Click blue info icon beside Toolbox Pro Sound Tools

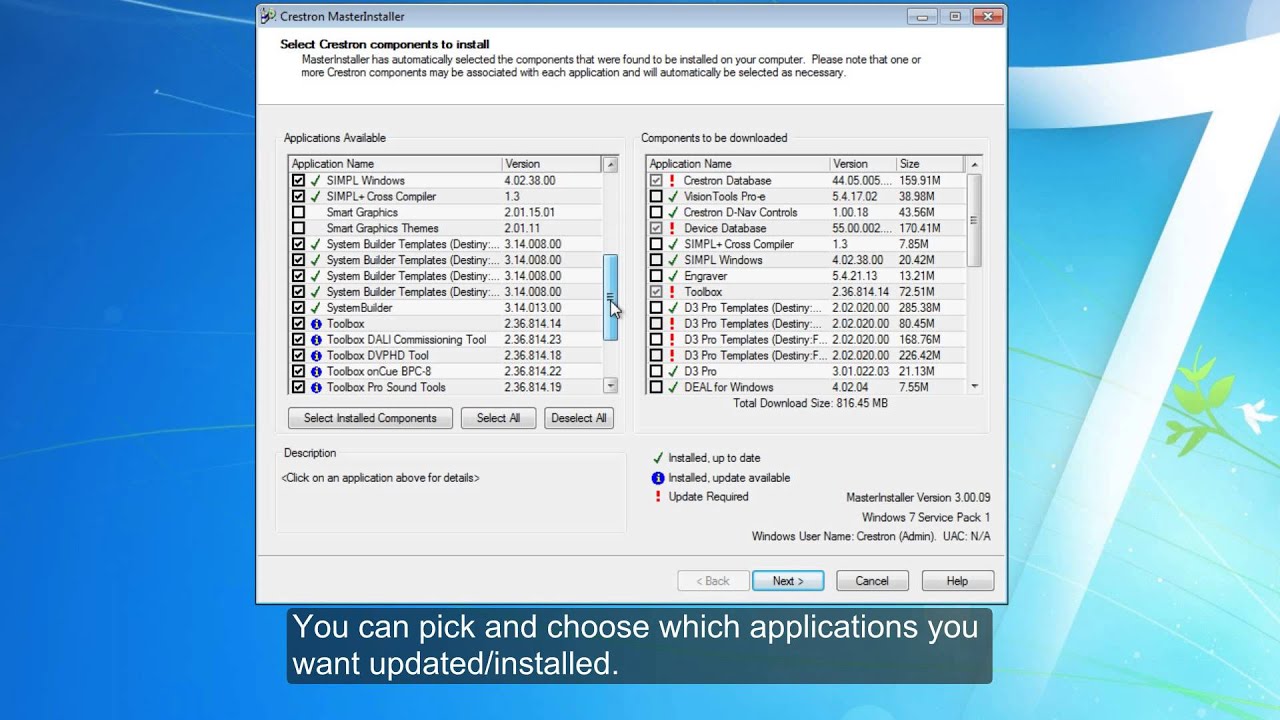316,388
